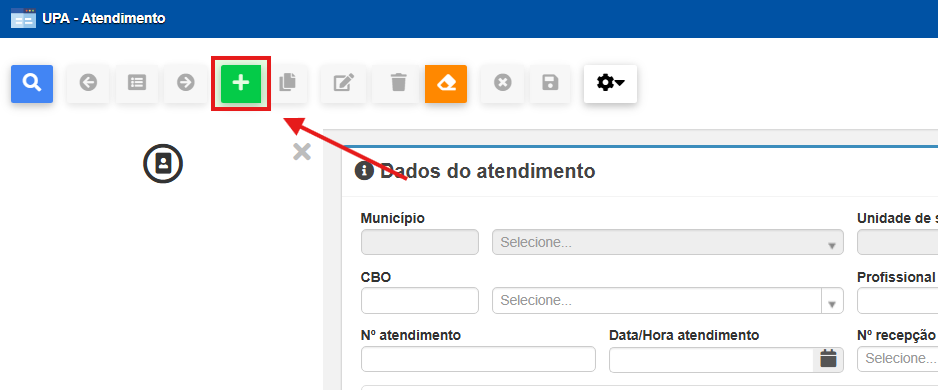Go to next record arrow
Viewport: 938px width, 390px height.
pyautogui.click(x=186, y=83)
